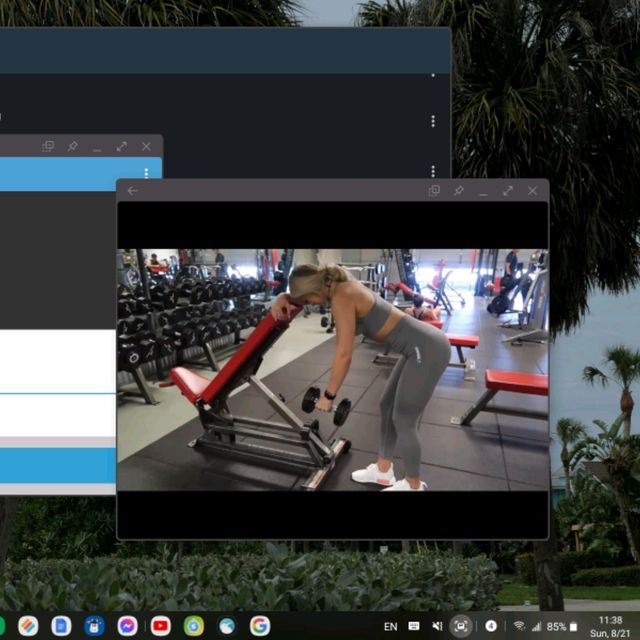Click the multi-window icon in video window
Screen dimensions: 640x640
(x=434, y=191)
